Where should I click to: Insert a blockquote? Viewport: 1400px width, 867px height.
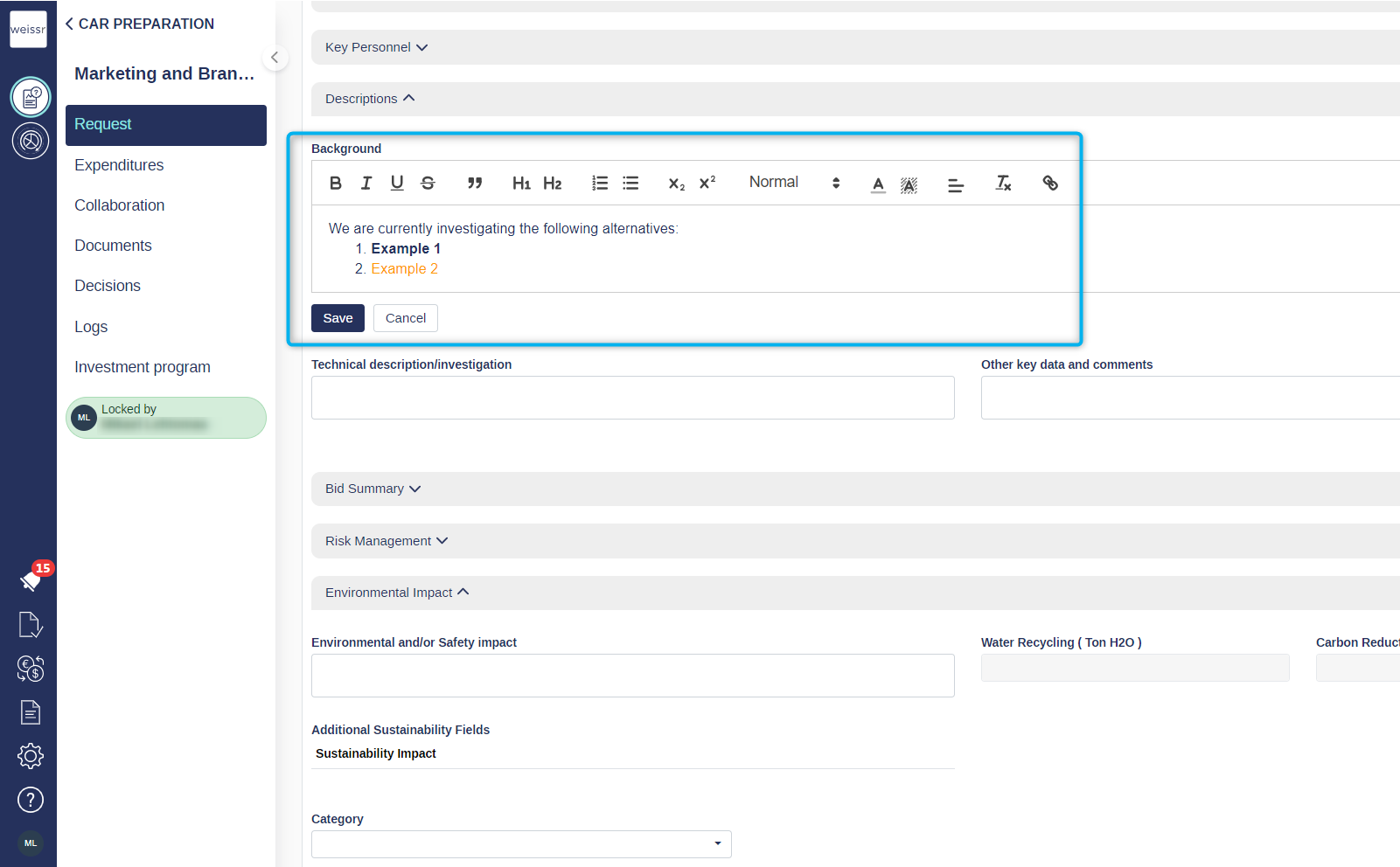[475, 183]
